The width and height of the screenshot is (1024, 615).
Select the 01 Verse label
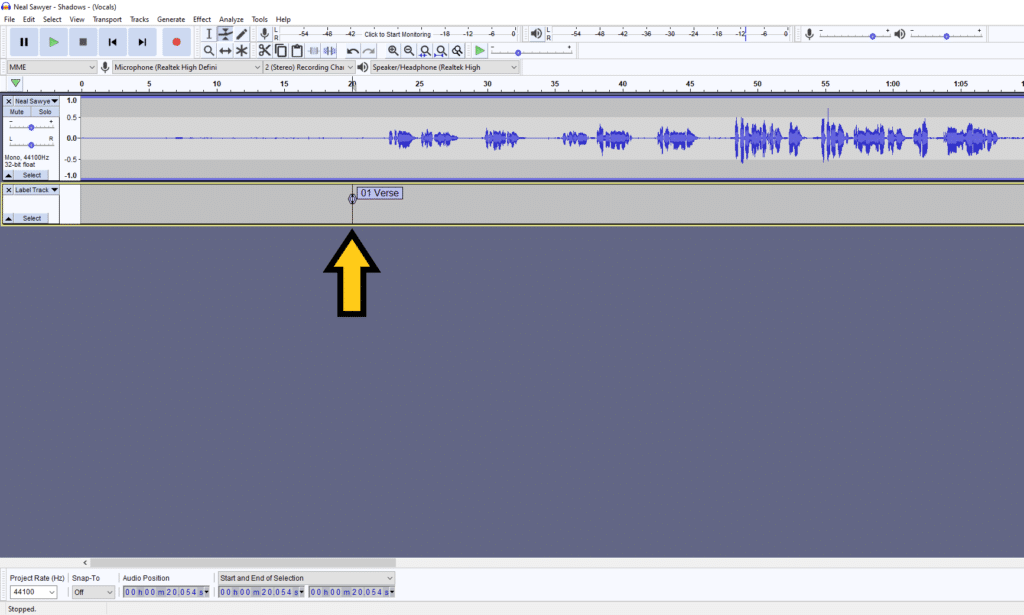(x=379, y=192)
